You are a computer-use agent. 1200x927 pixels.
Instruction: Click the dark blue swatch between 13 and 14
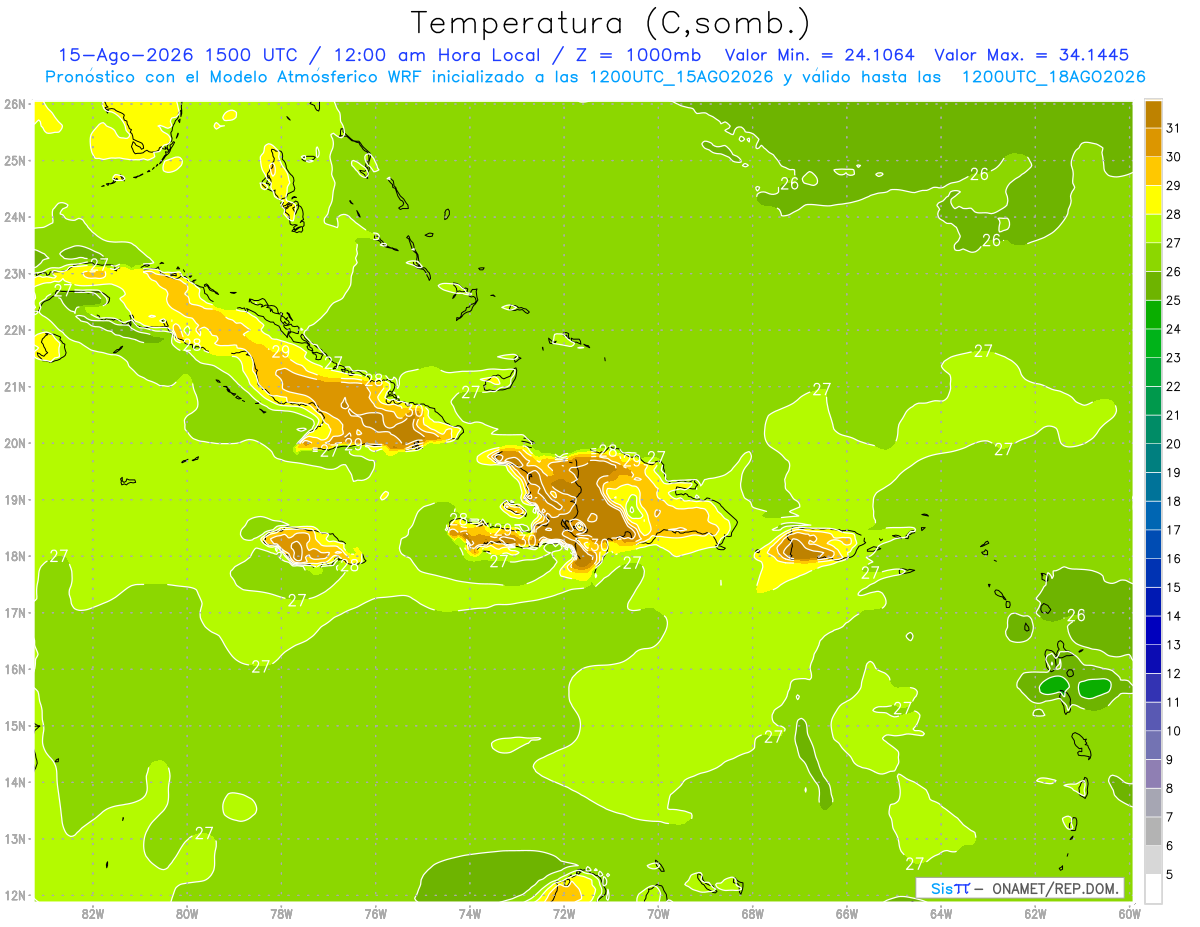point(1152,630)
